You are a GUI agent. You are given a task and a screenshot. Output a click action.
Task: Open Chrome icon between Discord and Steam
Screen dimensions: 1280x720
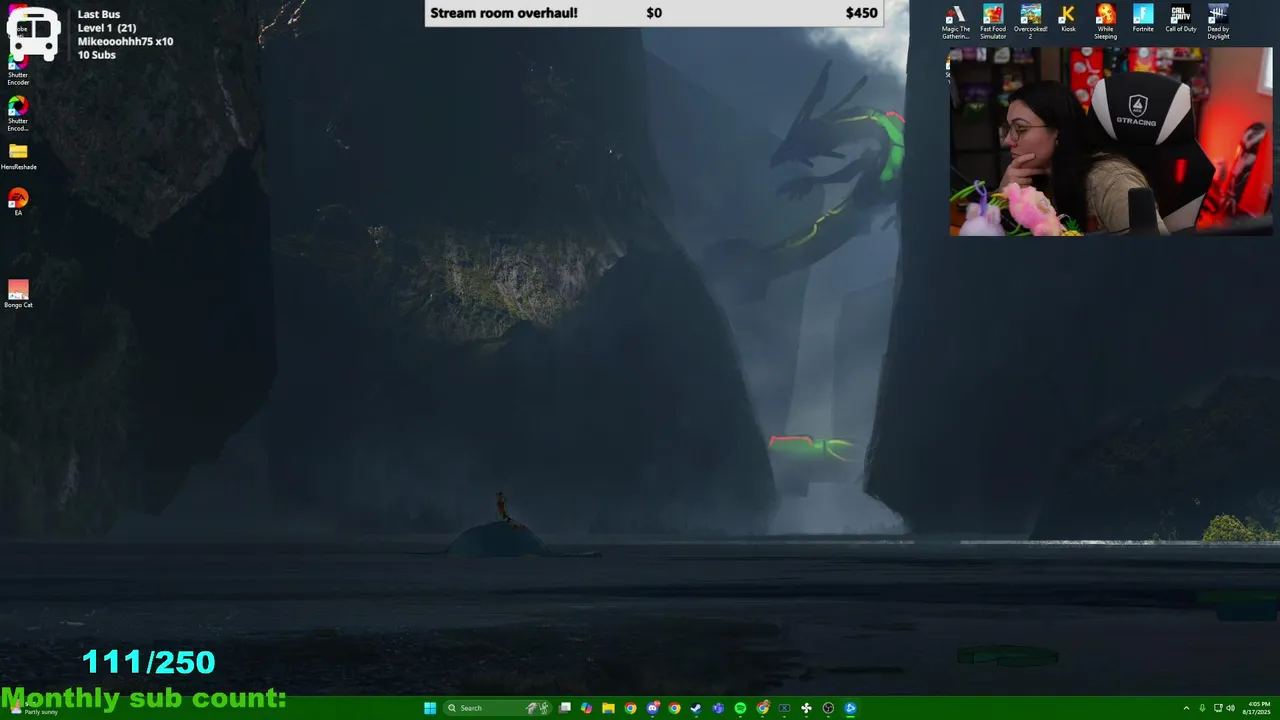tap(675, 708)
